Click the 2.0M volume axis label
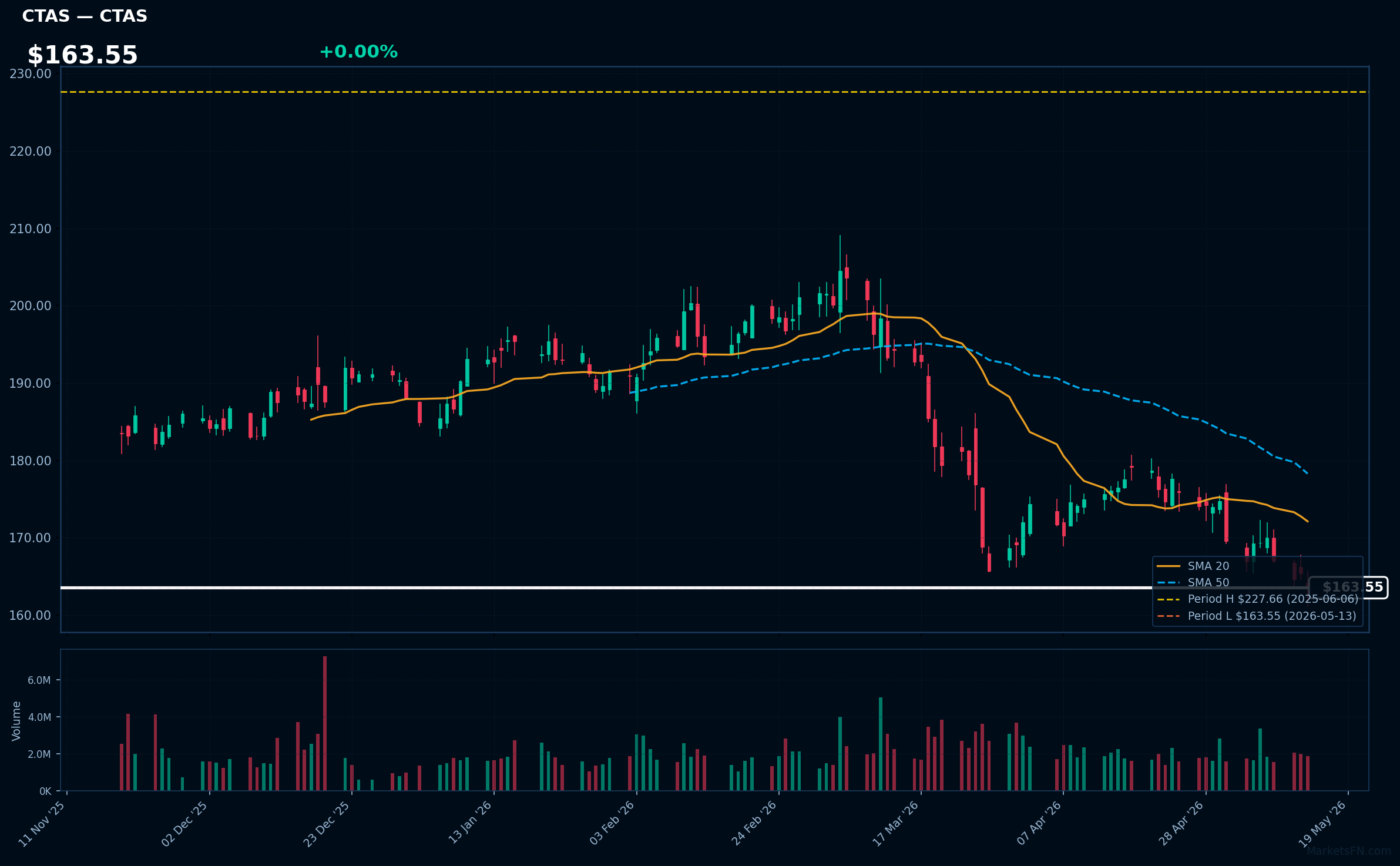This screenshot has width=1400, height=866. click(39, 754)
